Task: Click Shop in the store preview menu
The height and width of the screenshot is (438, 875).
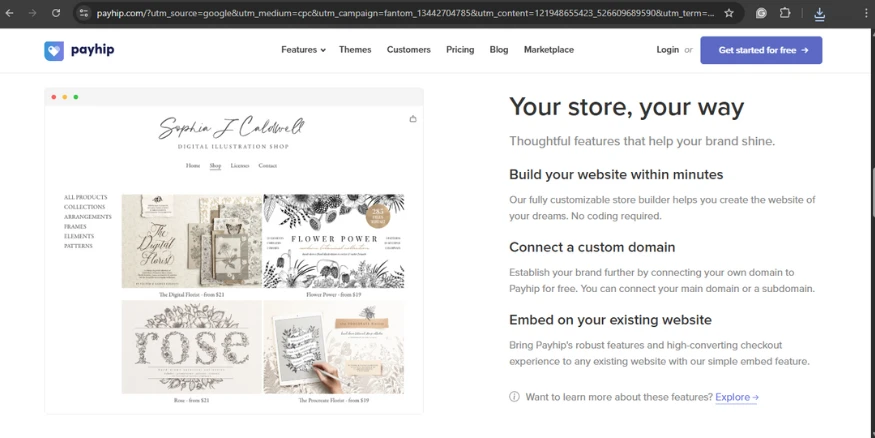Action: pos(215,166)
